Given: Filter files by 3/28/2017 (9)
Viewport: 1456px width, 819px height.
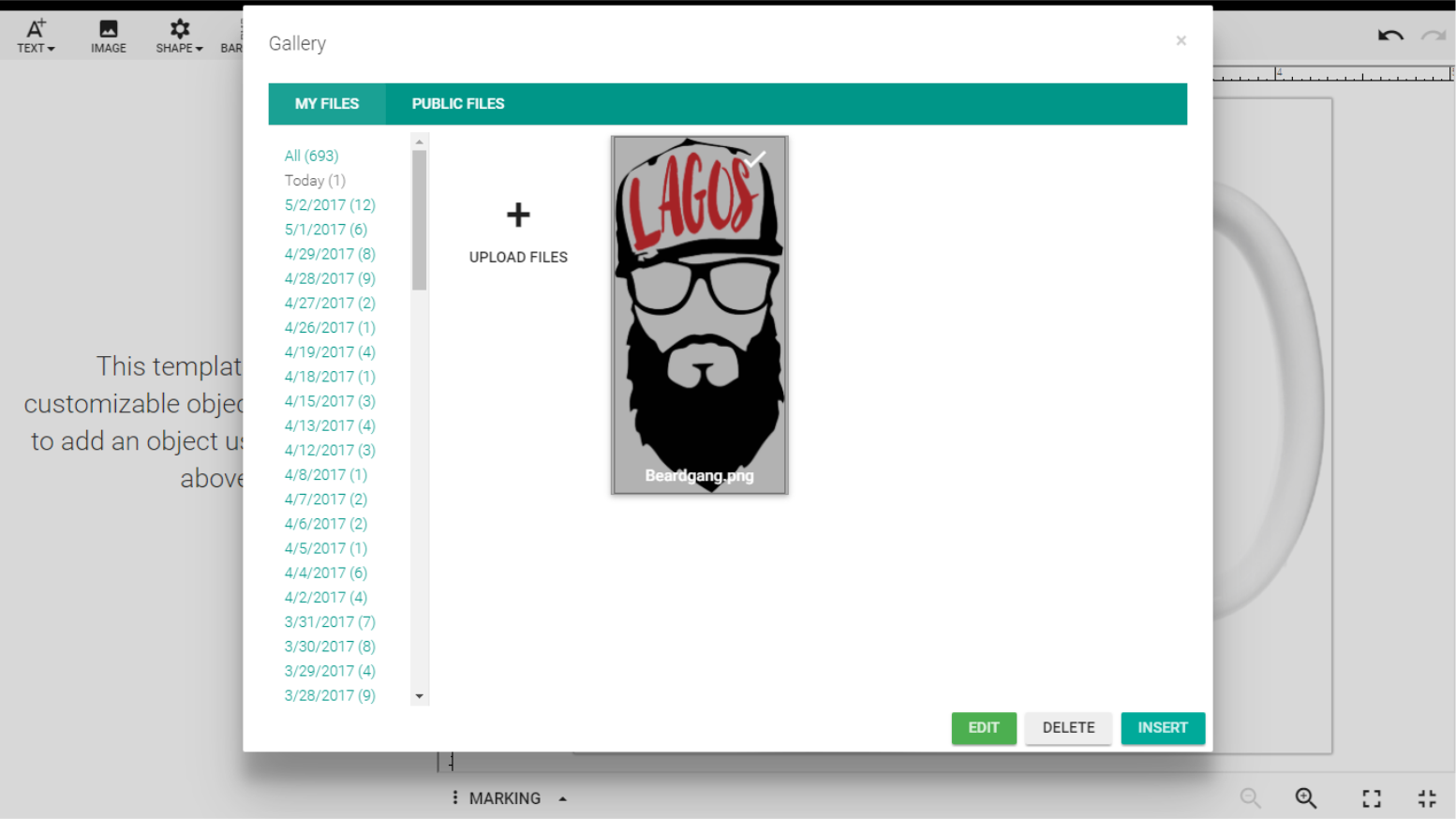Looking at the screenshot, I should 330,695.
